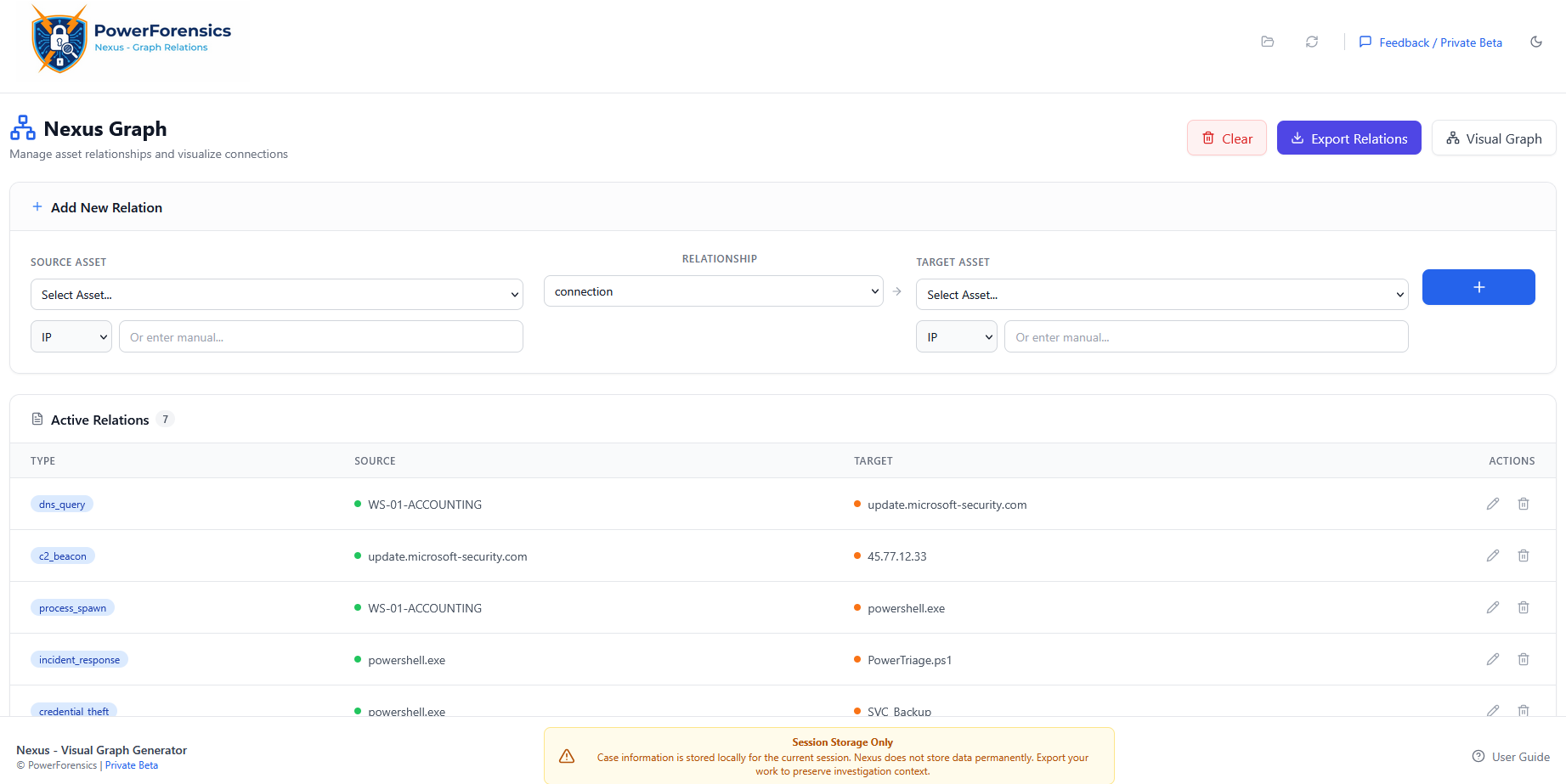Export relations using Export Relations button
The height and width of the screenshot is (784, 1566).
(x=1348, y=138)
